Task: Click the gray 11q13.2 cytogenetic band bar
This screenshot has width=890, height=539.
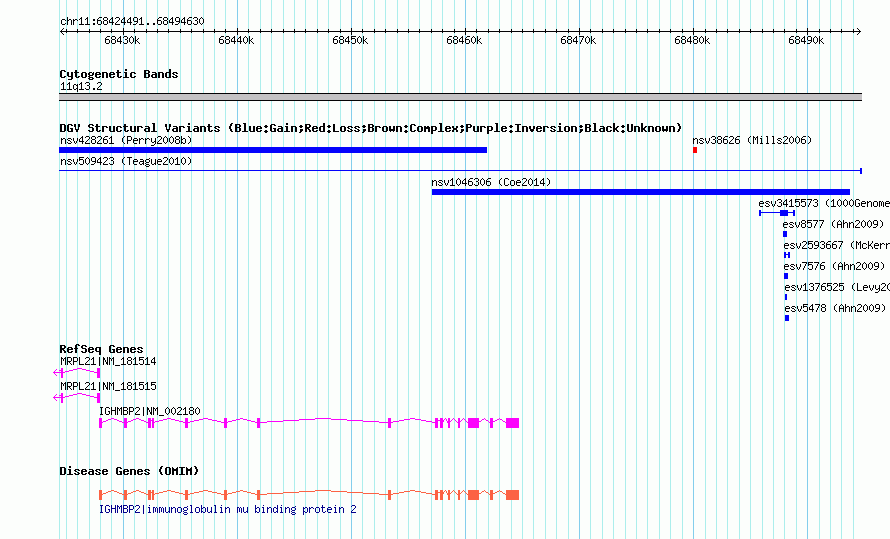Action: point(460,97)
